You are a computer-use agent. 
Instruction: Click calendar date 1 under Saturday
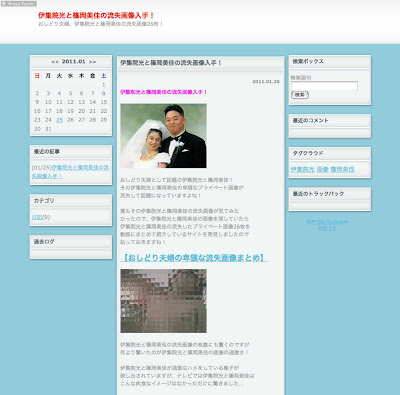coord(104,85)
